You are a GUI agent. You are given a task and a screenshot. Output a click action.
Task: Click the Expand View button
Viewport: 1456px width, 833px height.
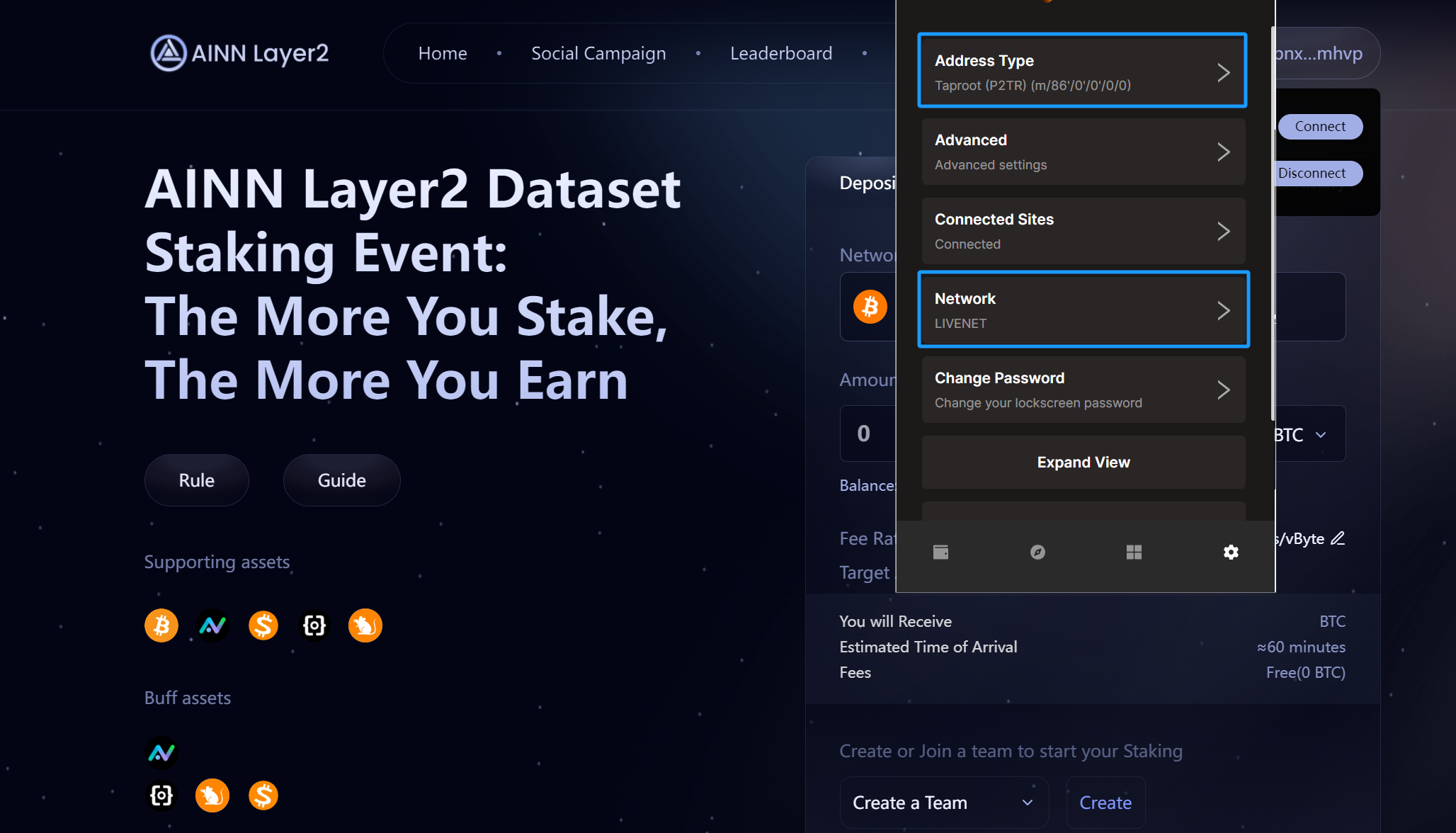1084,462
